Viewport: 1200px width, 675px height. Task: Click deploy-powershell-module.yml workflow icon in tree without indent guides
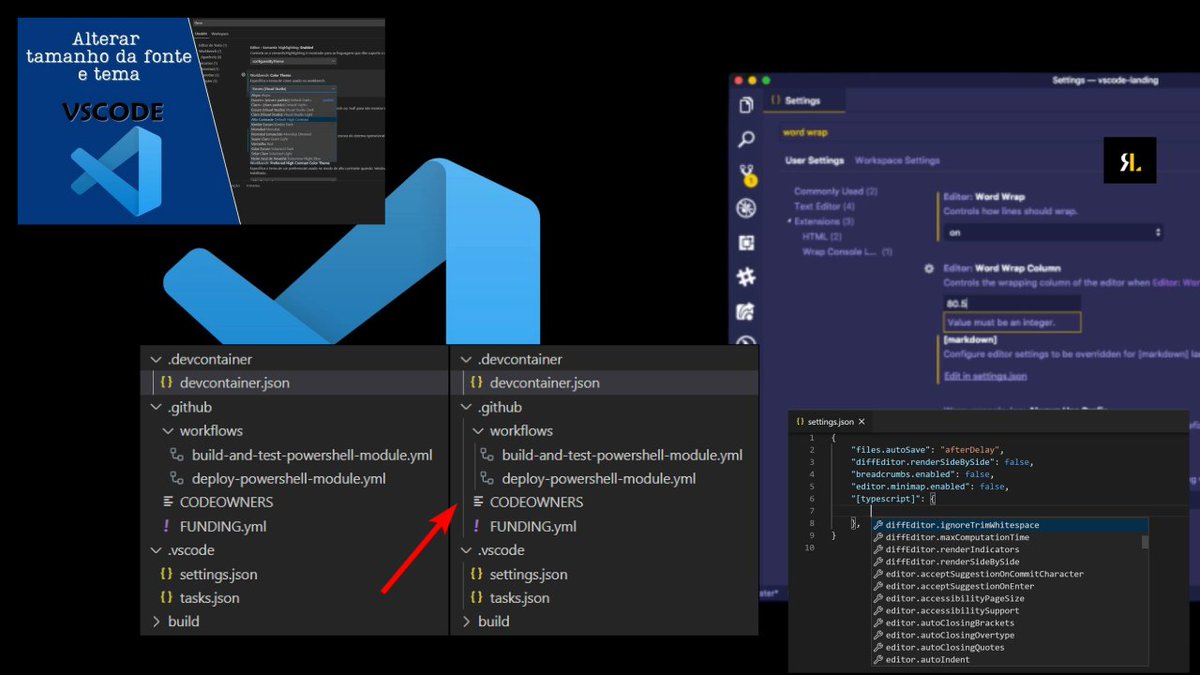coord(178,479)
